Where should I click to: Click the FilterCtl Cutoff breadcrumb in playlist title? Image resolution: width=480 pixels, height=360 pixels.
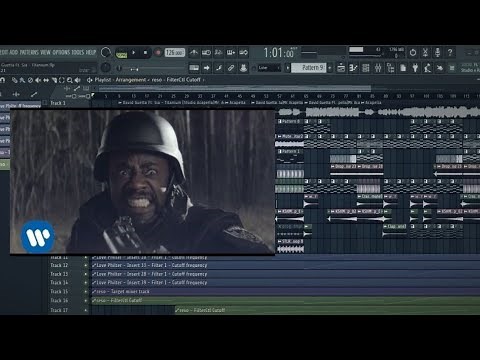tap(184, 80)
